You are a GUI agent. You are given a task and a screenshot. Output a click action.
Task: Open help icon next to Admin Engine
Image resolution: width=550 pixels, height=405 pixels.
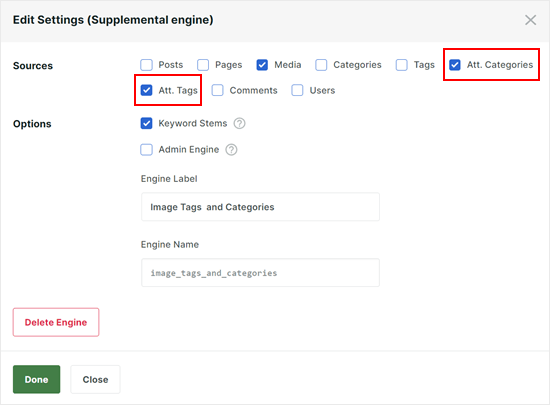click(x=231, y=150)
